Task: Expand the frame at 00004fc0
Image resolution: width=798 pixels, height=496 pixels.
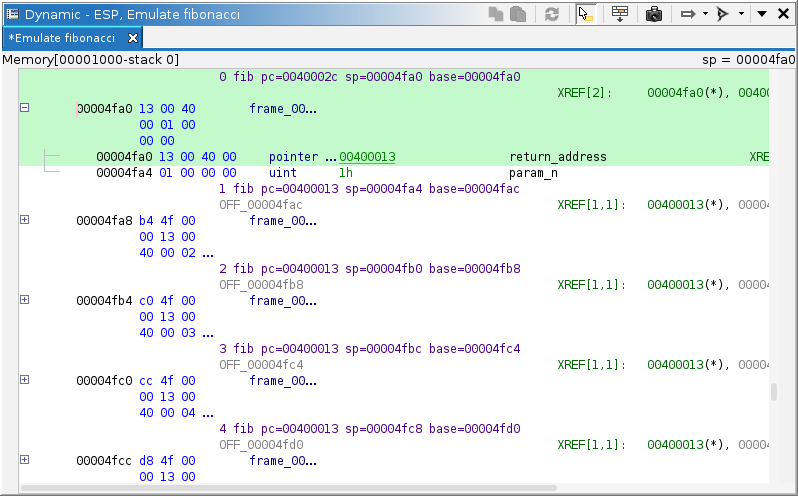Action: tap(25, 380)
